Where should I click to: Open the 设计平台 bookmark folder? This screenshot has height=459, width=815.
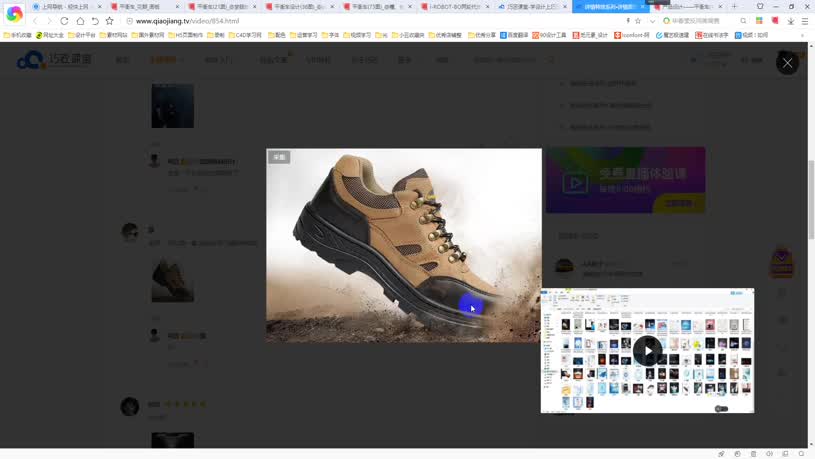[x=82, y=35]
